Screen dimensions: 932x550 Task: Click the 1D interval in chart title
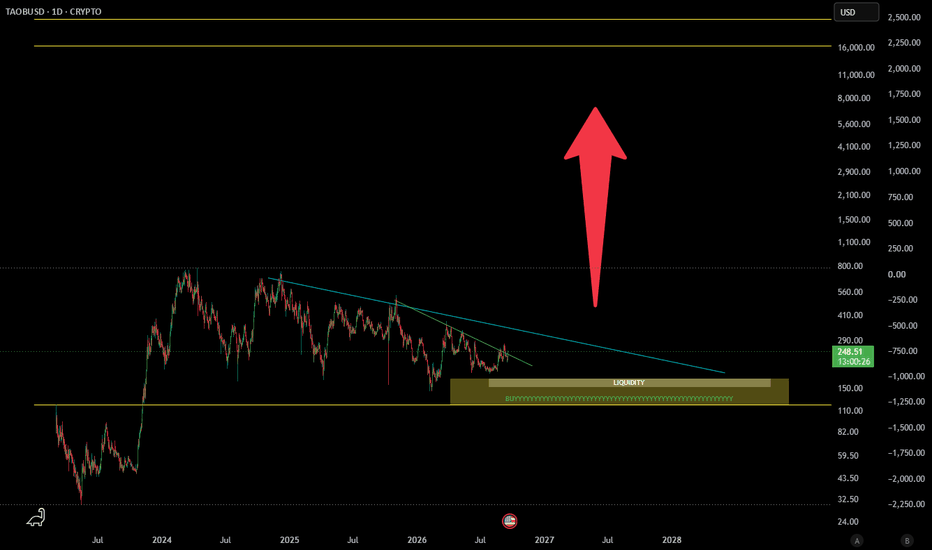57,11
